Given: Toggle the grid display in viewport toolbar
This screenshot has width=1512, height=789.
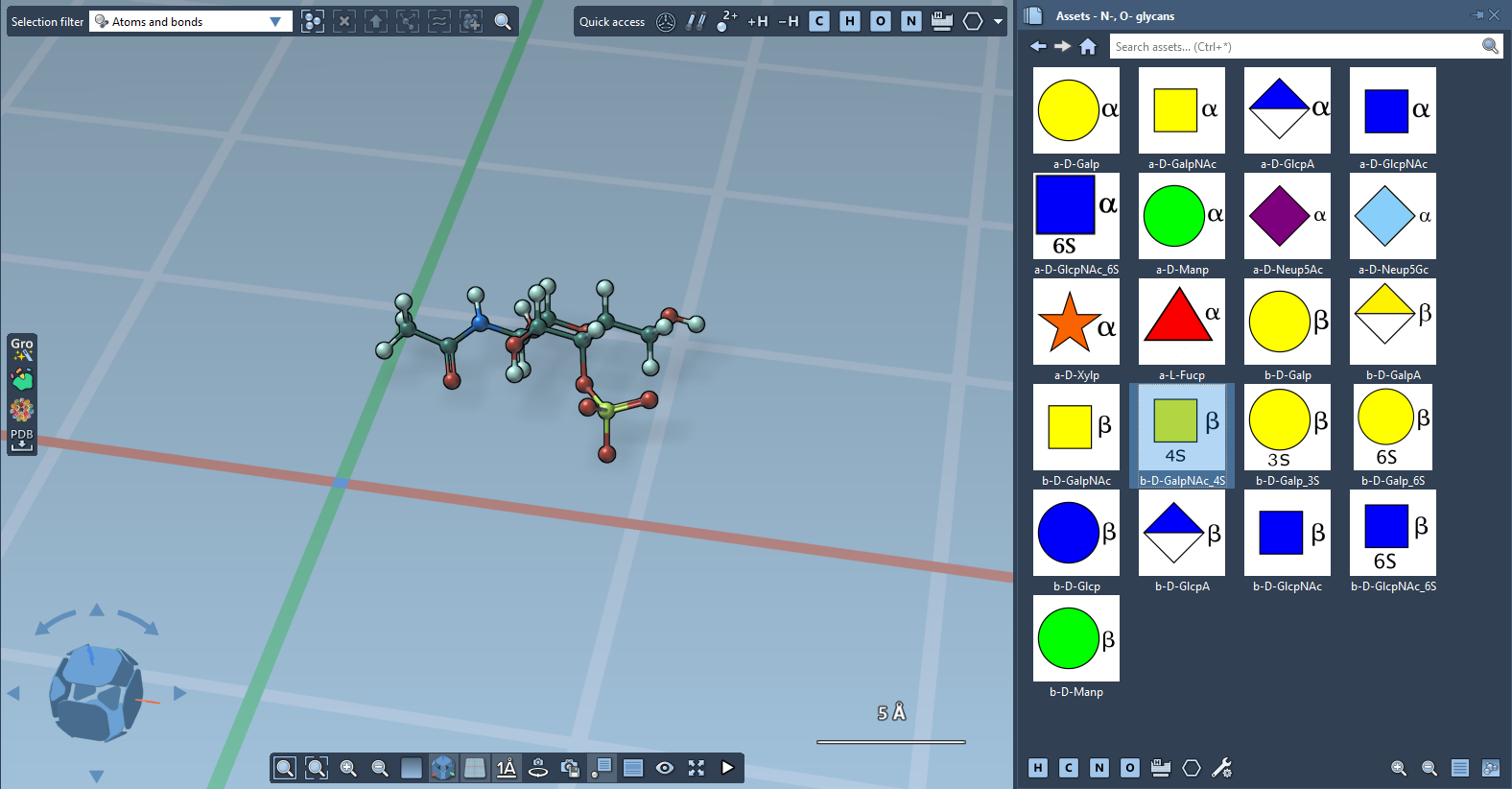Looking at the screenshot, I should coord(475,768).
